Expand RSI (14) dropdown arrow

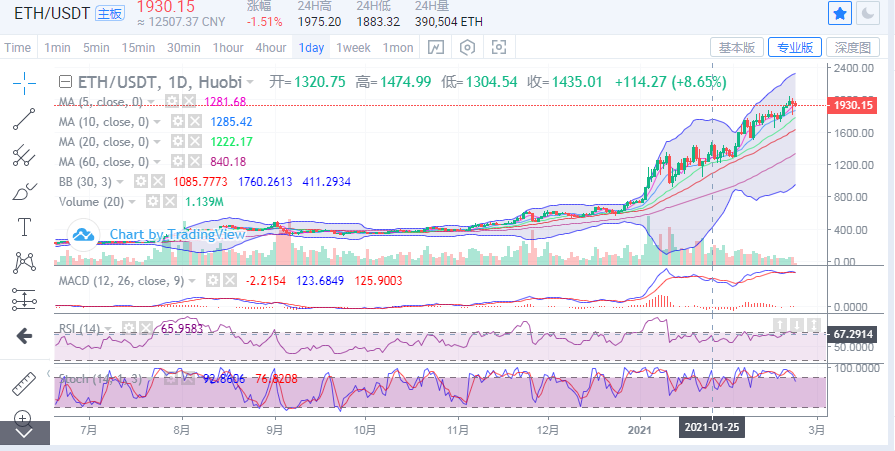[x=108, y=329]
